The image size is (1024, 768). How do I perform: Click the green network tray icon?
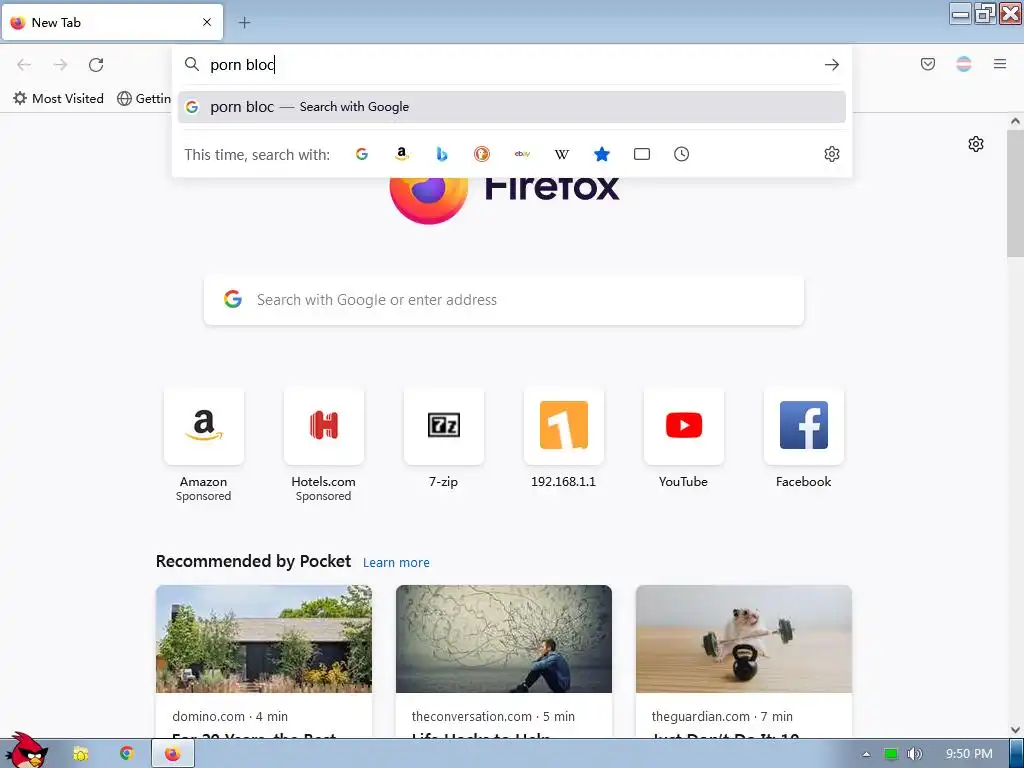point(891,754)
